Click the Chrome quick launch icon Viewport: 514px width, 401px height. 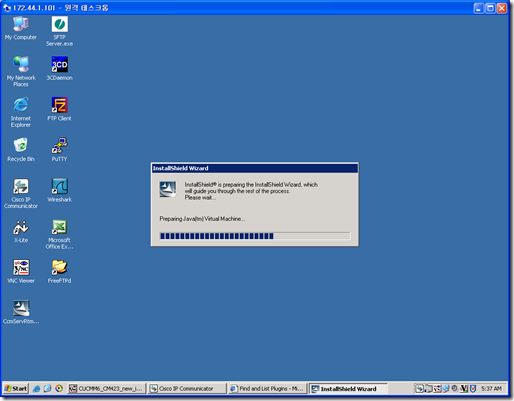[x=59, y=389]
